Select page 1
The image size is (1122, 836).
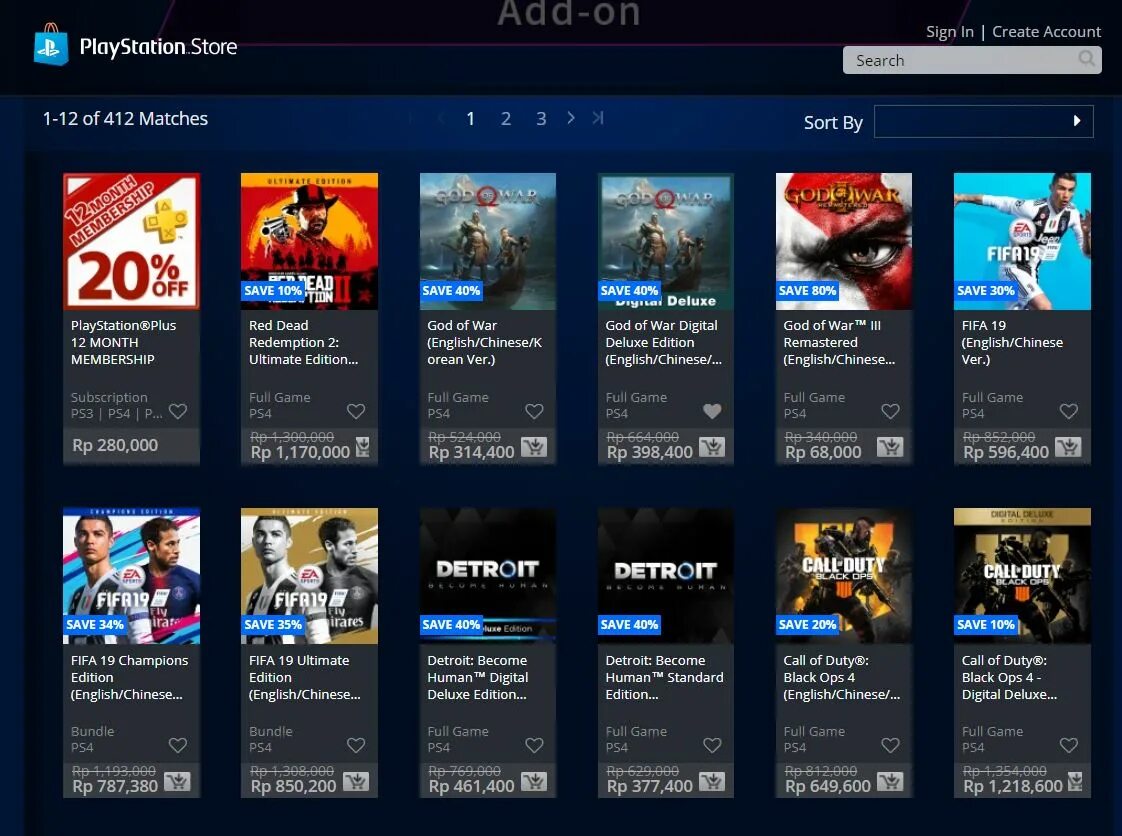click(470, 119)
